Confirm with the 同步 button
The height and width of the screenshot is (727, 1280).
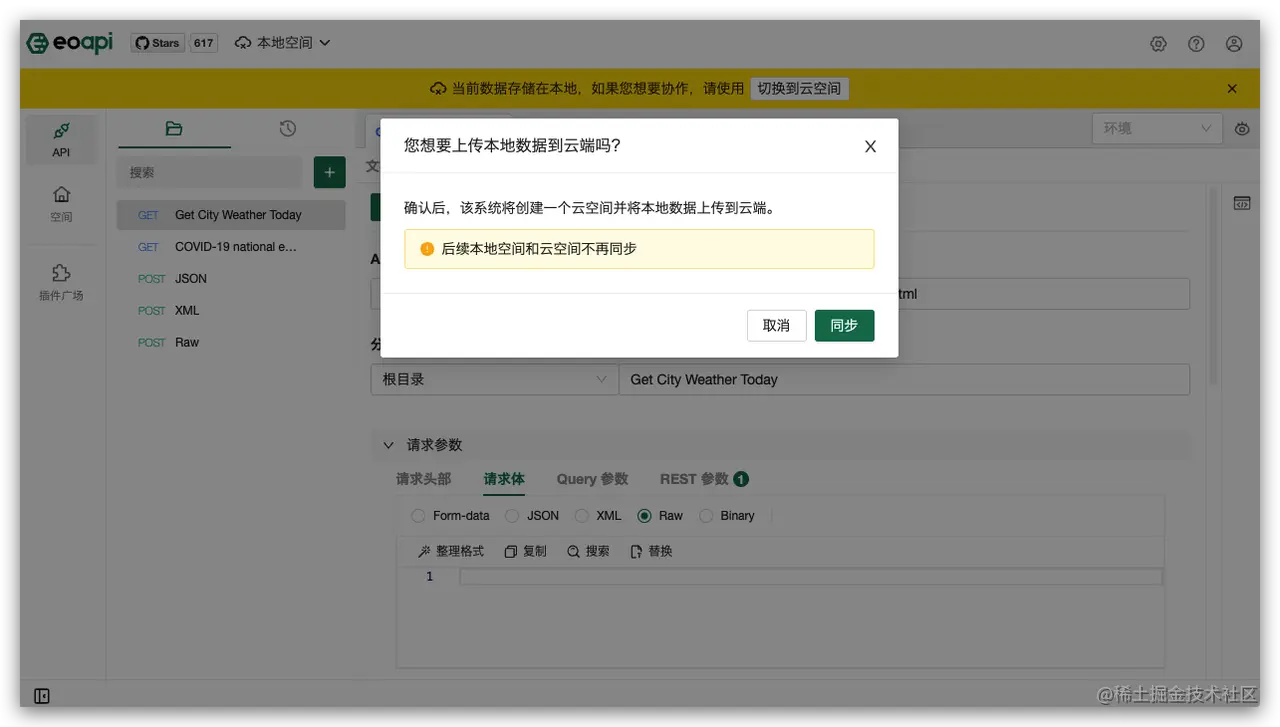tap(844, 326)
